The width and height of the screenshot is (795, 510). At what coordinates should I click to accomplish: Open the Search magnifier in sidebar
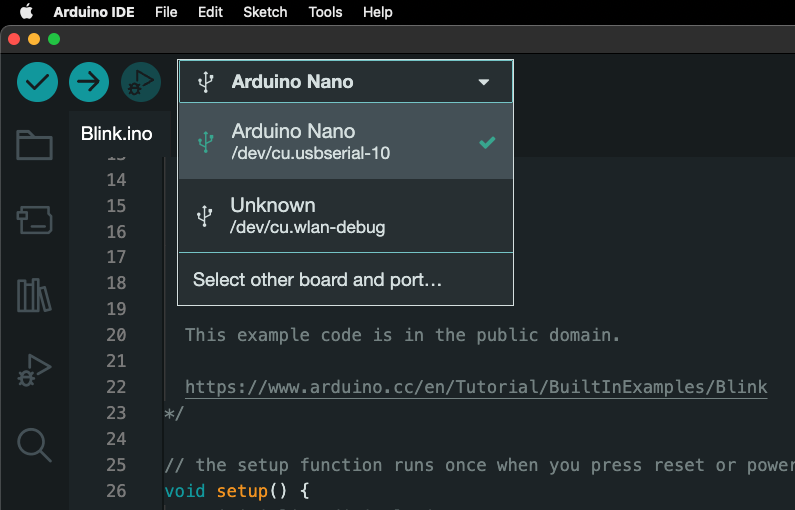(x=34, y=445)
